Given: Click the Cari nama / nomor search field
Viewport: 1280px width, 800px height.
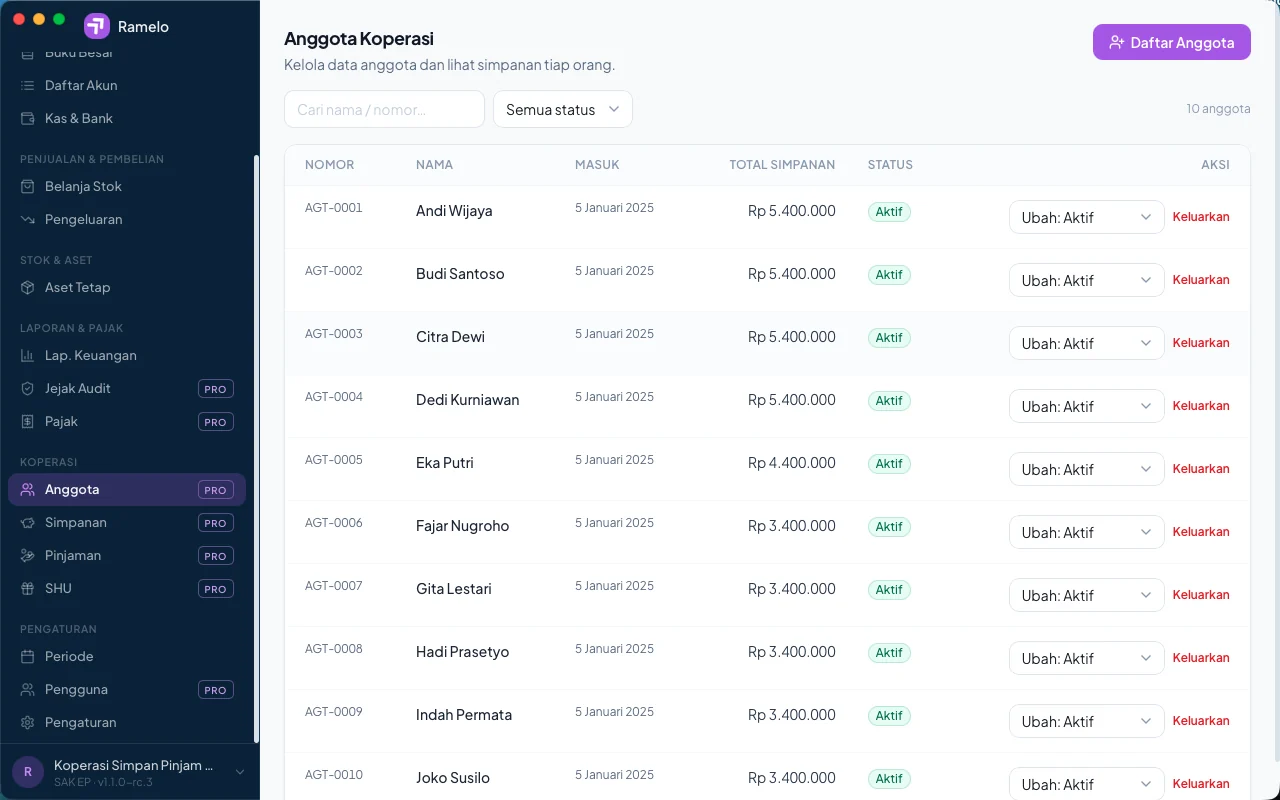Looking at the screenshot, I should coord(384,109).
